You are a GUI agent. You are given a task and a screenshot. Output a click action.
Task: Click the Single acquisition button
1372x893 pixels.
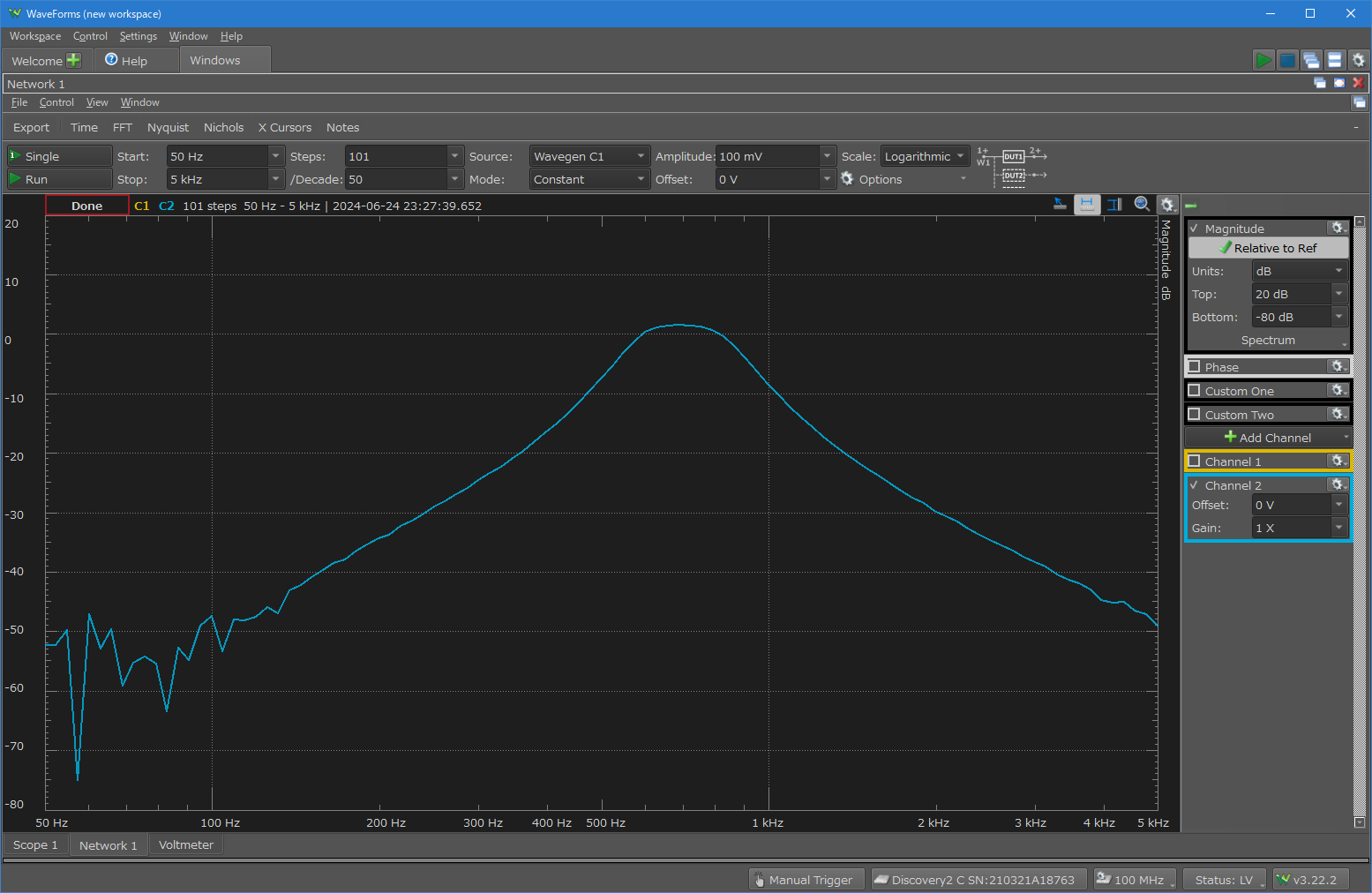click(60, 156)
